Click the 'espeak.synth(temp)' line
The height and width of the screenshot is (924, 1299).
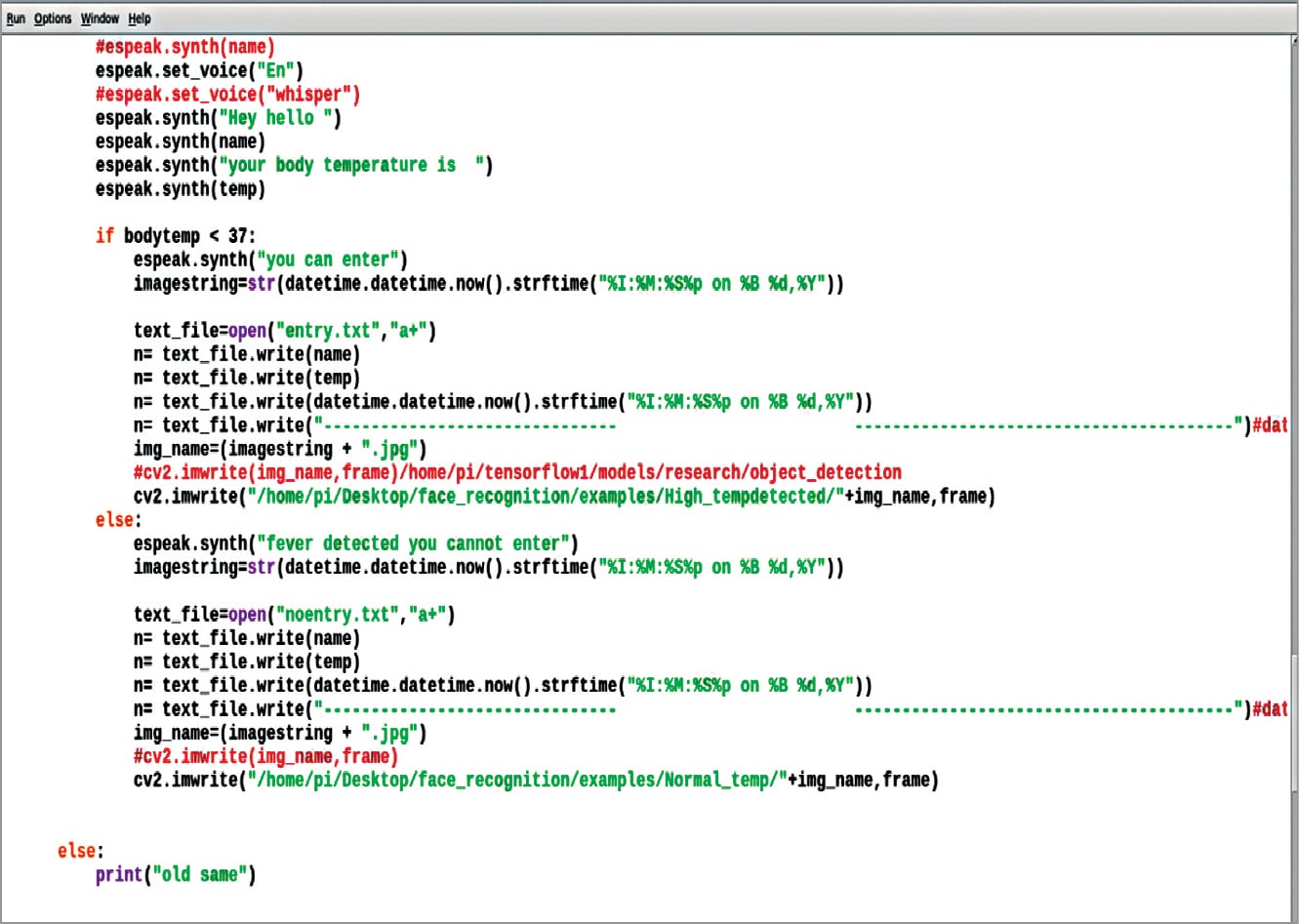180,189
